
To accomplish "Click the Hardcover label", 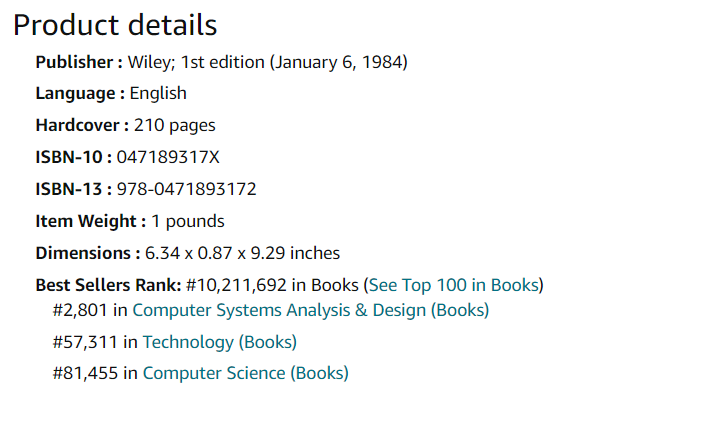I will [82, 125].
